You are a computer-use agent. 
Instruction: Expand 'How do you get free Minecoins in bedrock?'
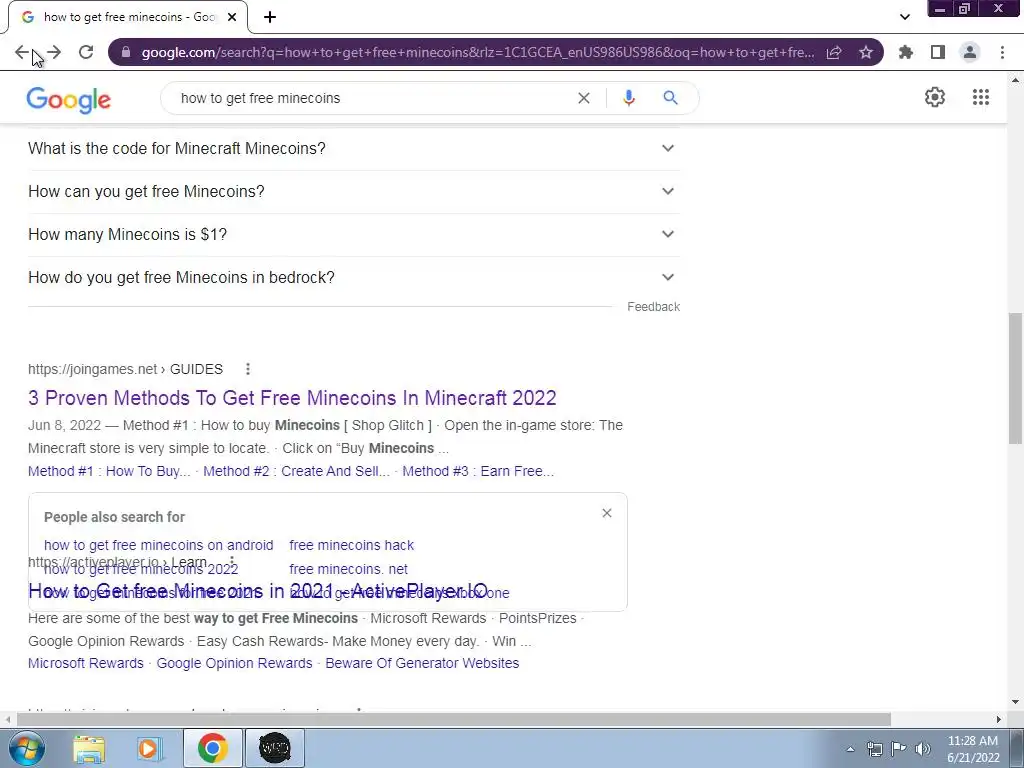(353, 278)
